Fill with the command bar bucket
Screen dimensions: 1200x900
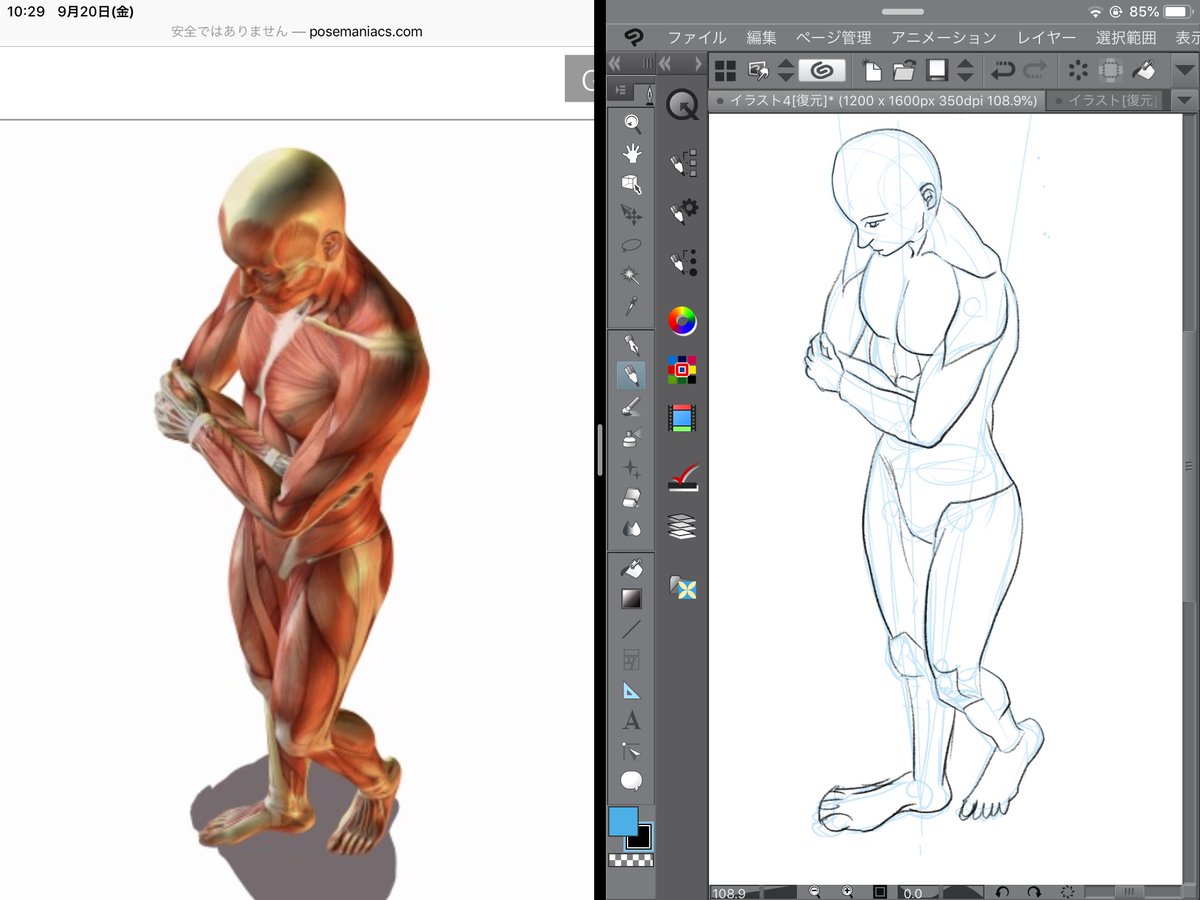pyautogui.click(x=1143, y=71)
